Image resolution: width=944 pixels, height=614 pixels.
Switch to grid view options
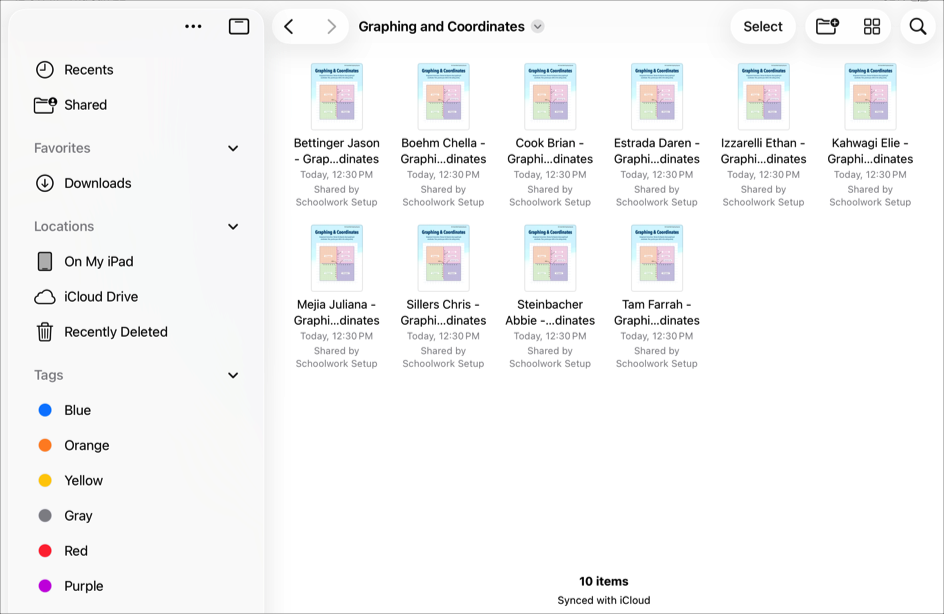[871, 26]
